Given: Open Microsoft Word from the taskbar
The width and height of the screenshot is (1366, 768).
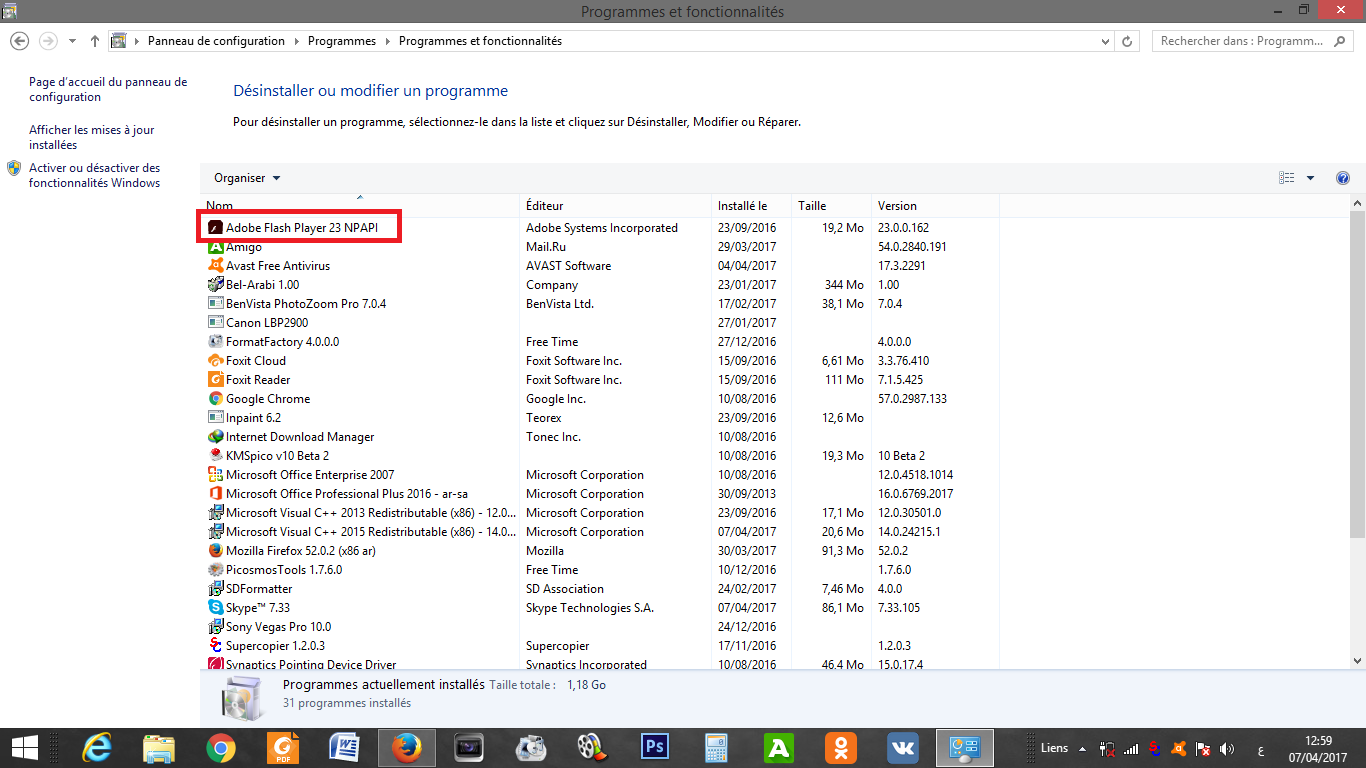Looking at the screenshot, I should 345,747.
